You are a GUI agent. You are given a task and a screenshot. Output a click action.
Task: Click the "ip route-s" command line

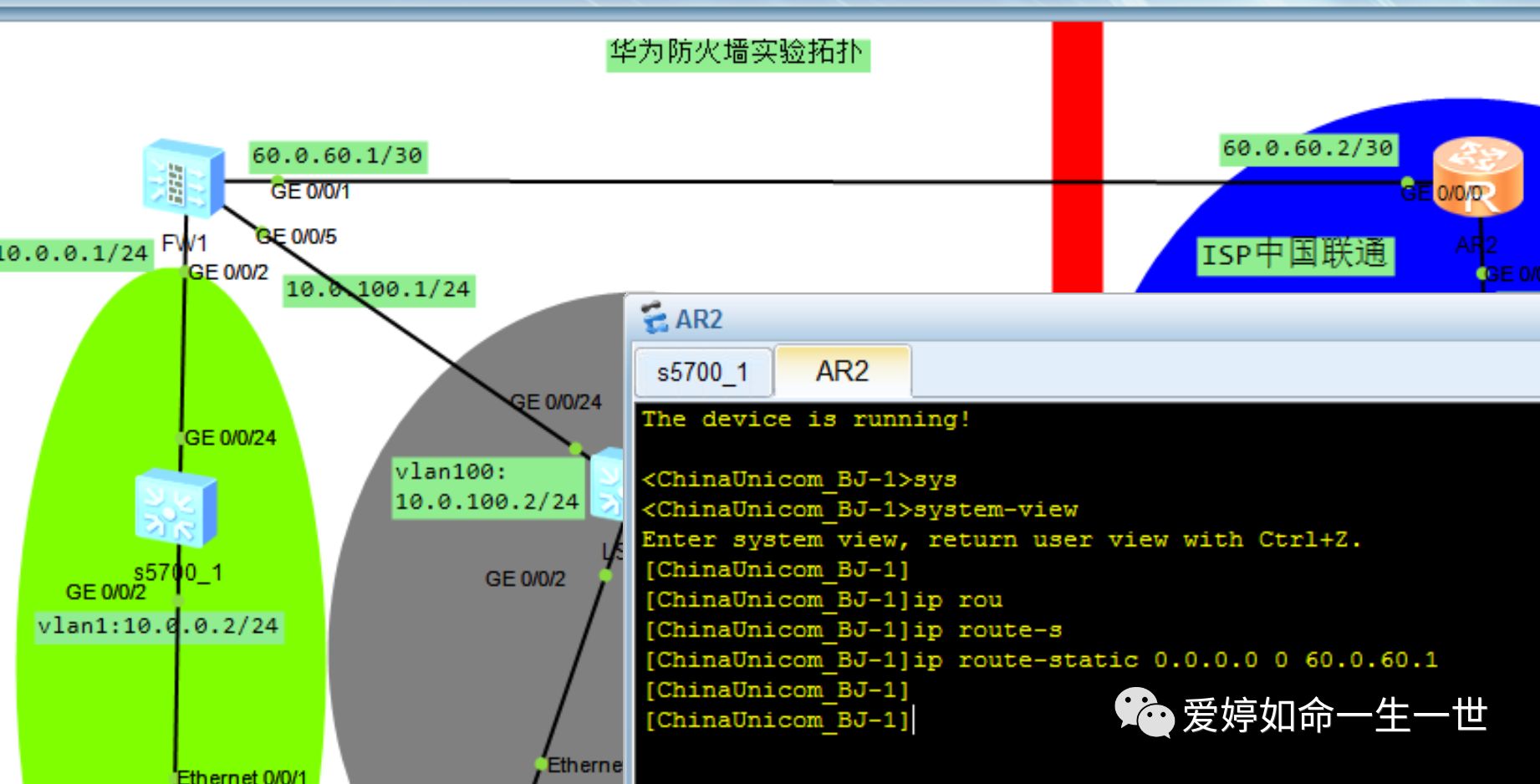tap(853, 629)
